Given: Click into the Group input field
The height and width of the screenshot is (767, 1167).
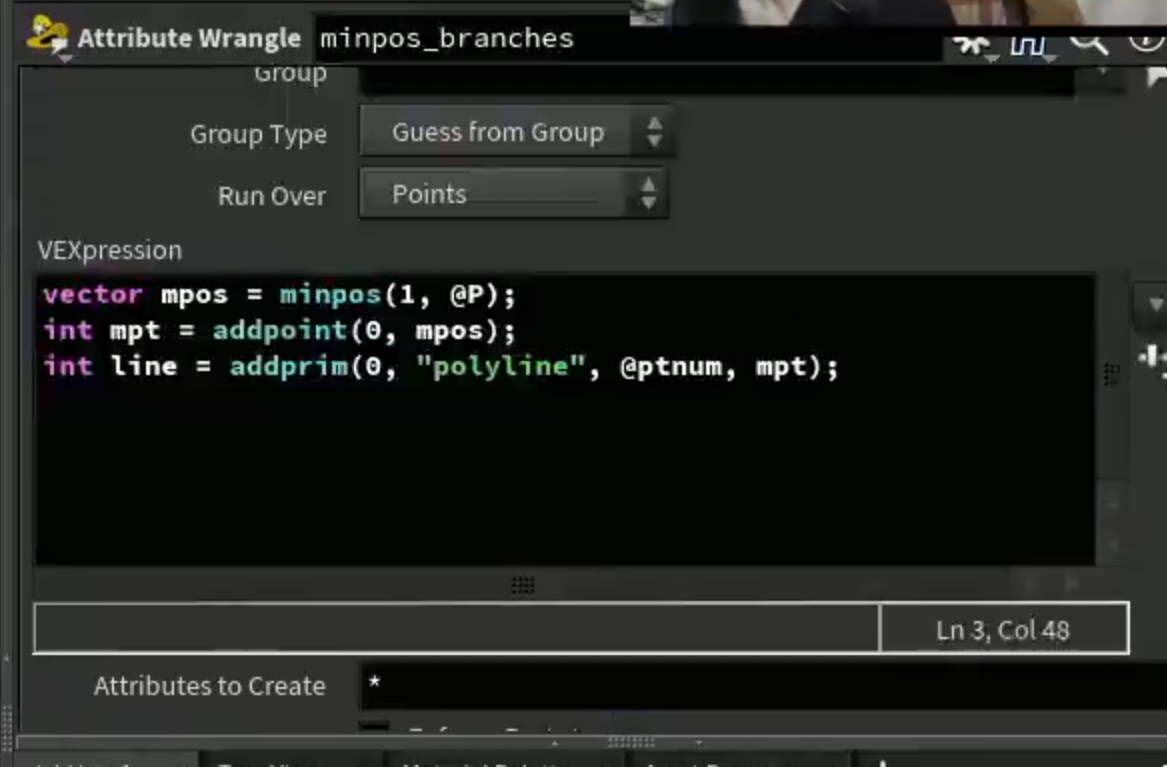Looking at the screenshot, I should point(717,79).
